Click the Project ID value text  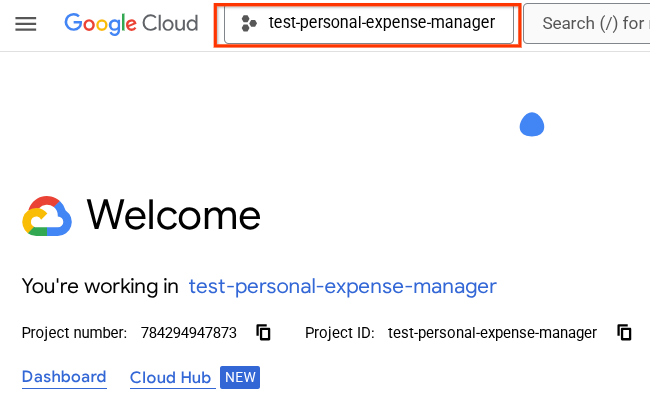point(492,333)
